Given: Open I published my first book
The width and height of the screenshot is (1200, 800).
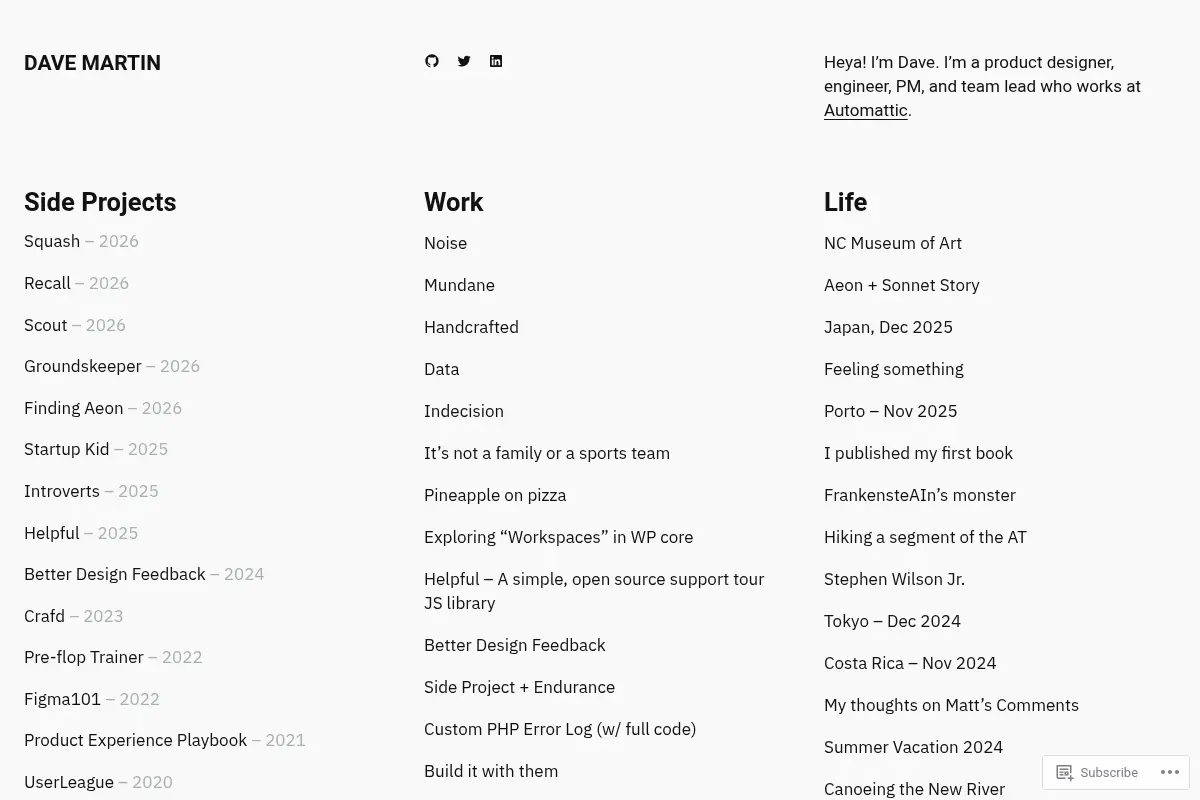Looking at the screenshot, I should 918,453.
